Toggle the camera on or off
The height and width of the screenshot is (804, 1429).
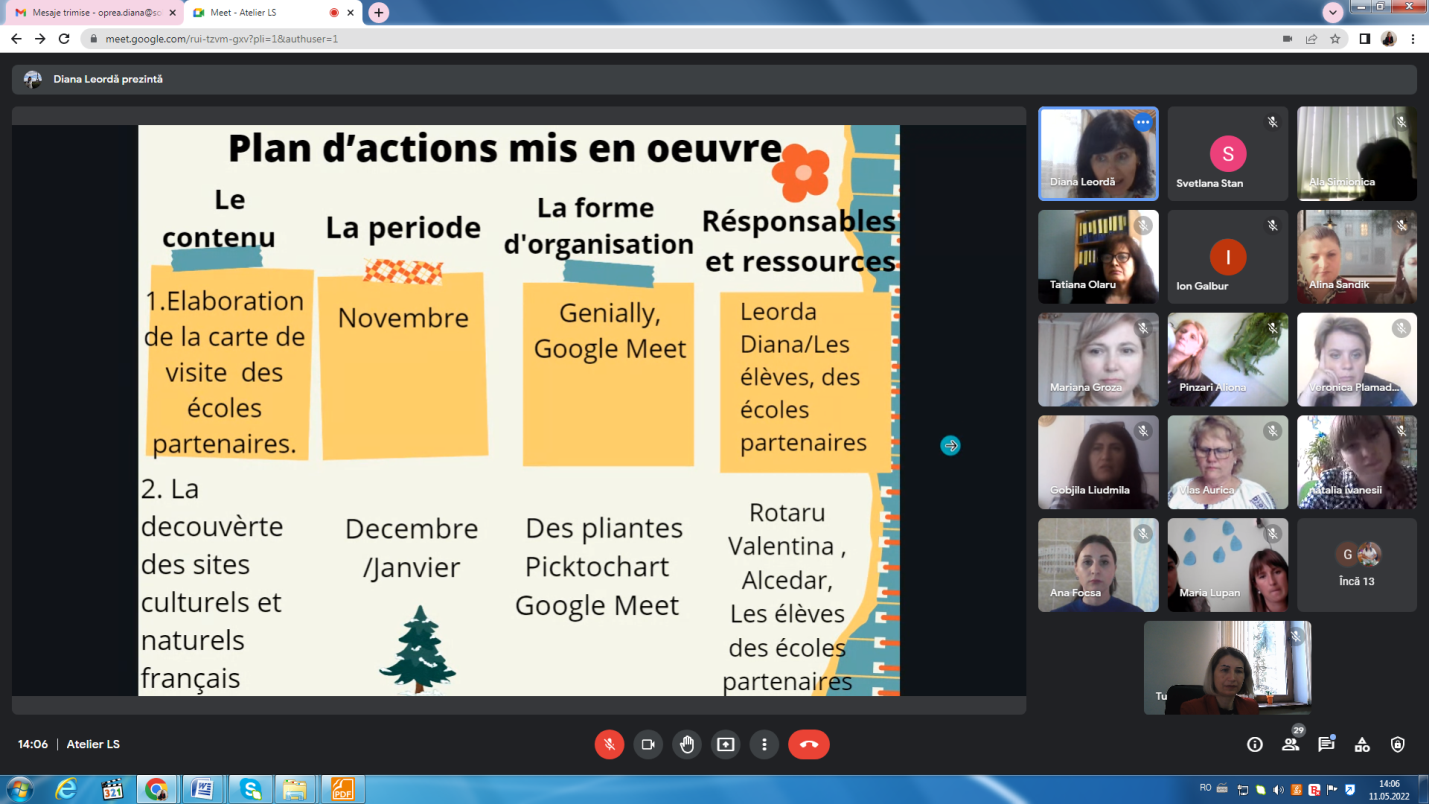tap(648, 744)
